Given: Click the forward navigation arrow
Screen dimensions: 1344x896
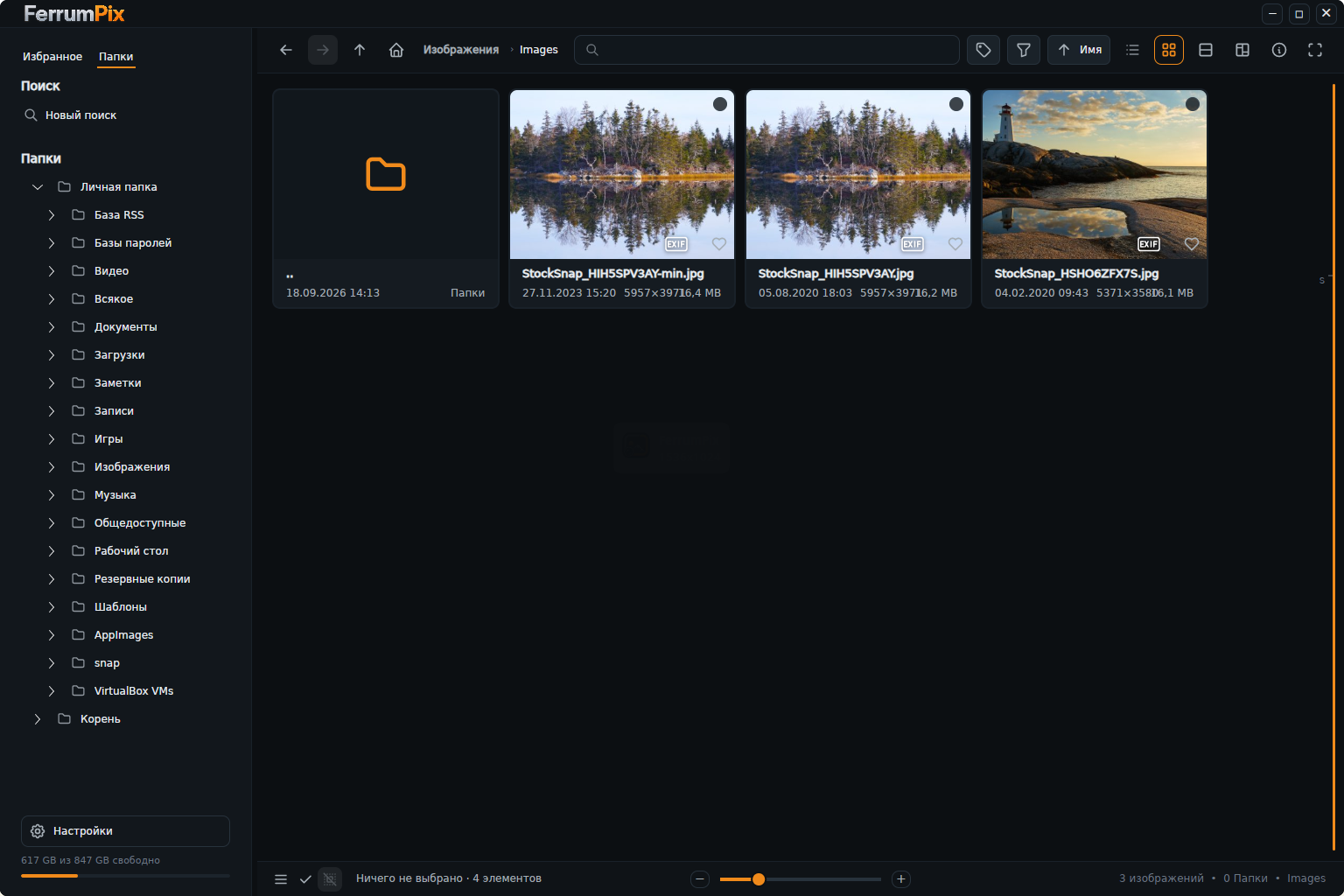Looking at the screenshot, I should 323,50.
